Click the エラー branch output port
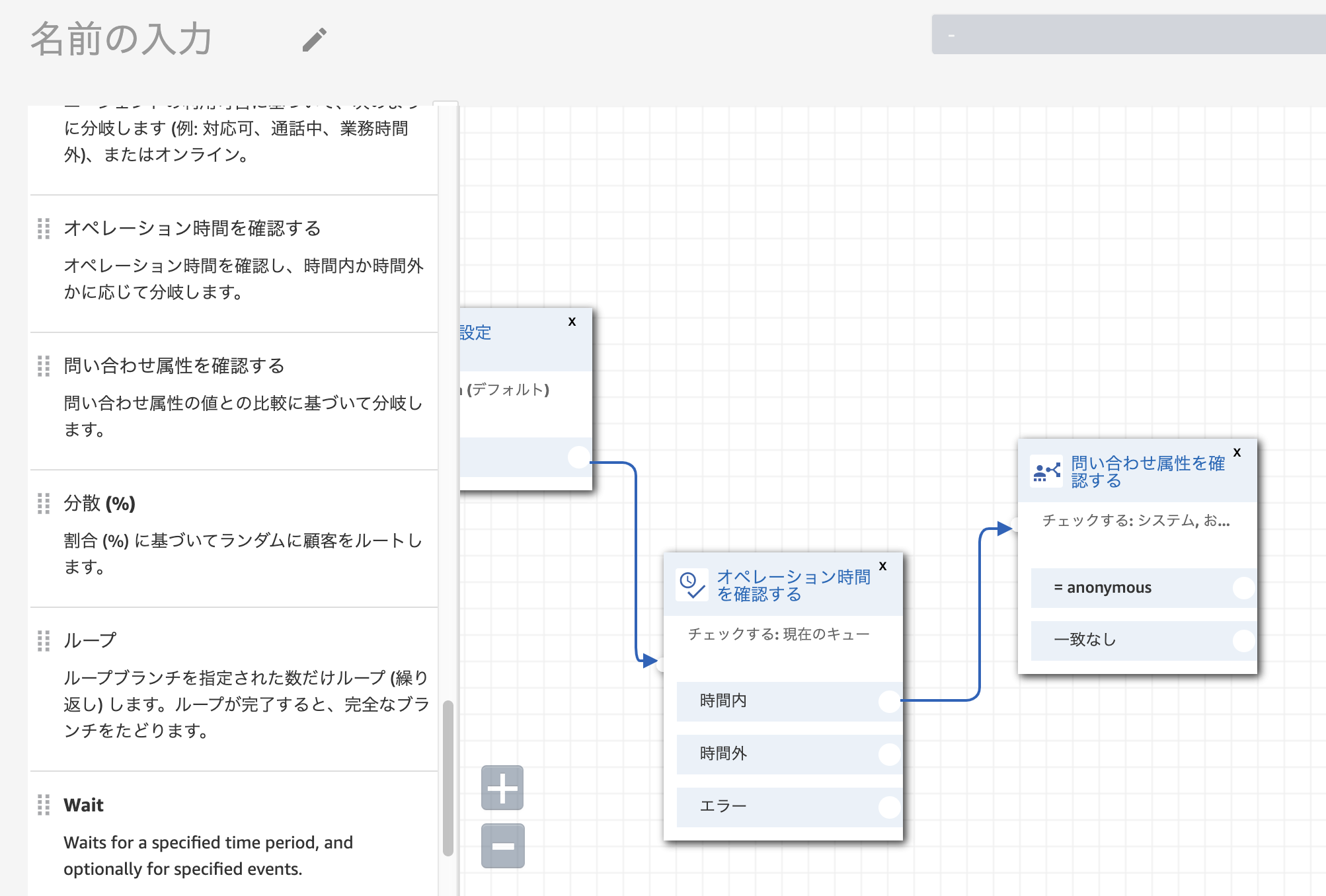 888,807
